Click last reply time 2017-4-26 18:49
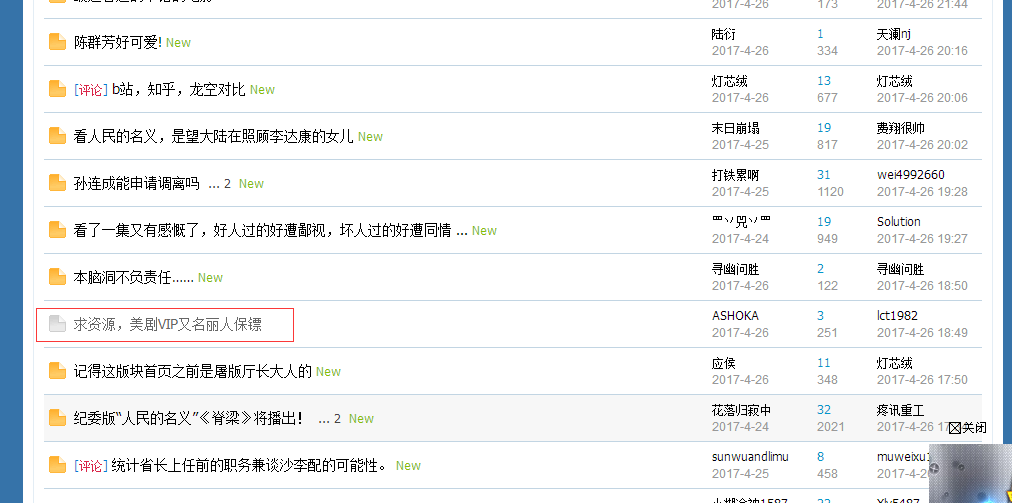 pyautogui.click(x=922, y=333)
